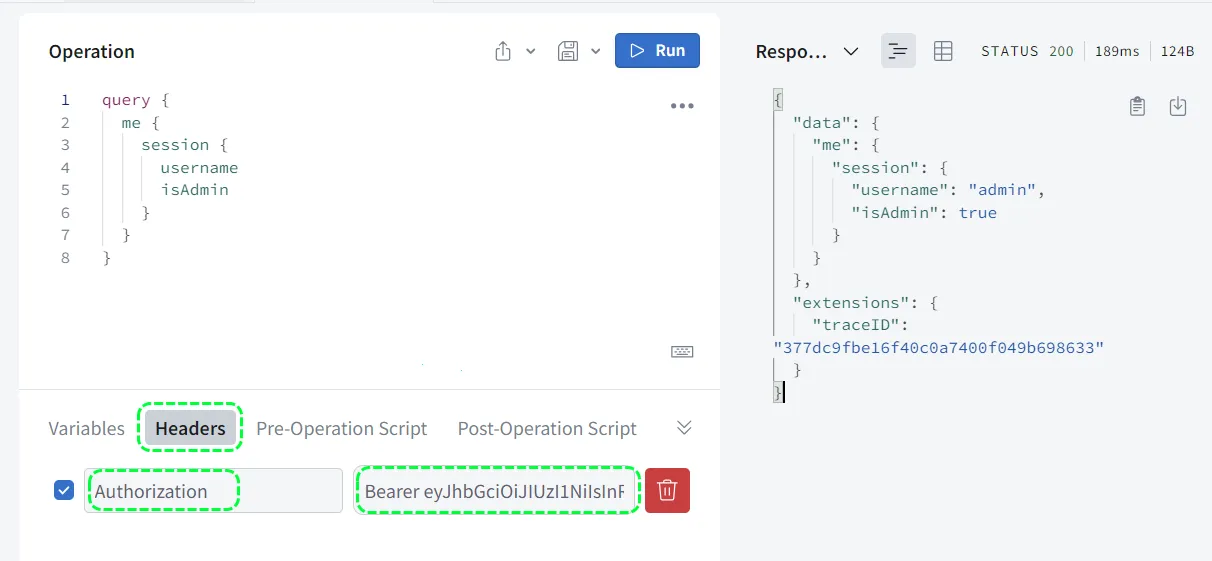The width and height of the screenshot is (1212, 561).
Task: Switch to formatted JSON response view
Action: [898, 51]
